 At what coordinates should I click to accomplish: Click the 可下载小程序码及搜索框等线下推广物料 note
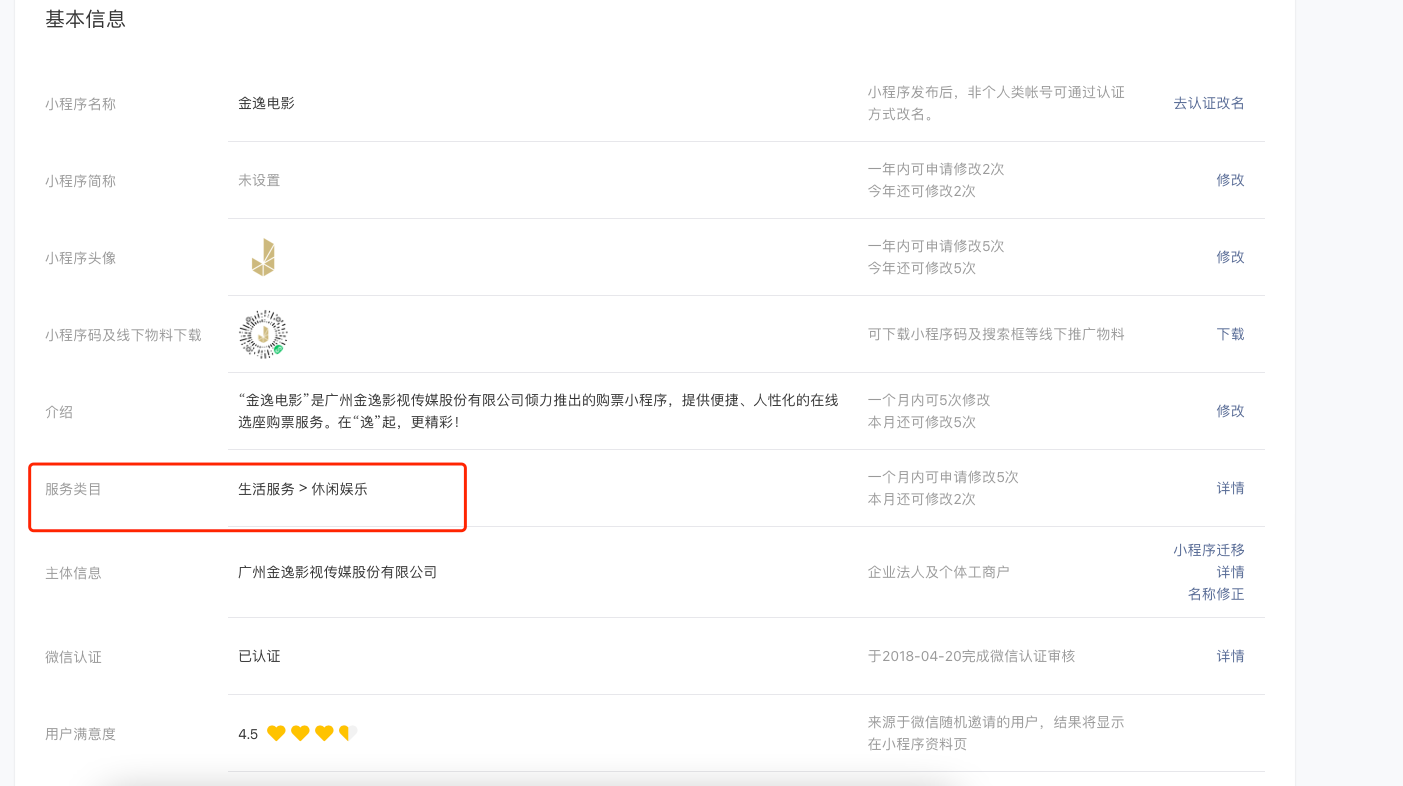coord(996,334)
